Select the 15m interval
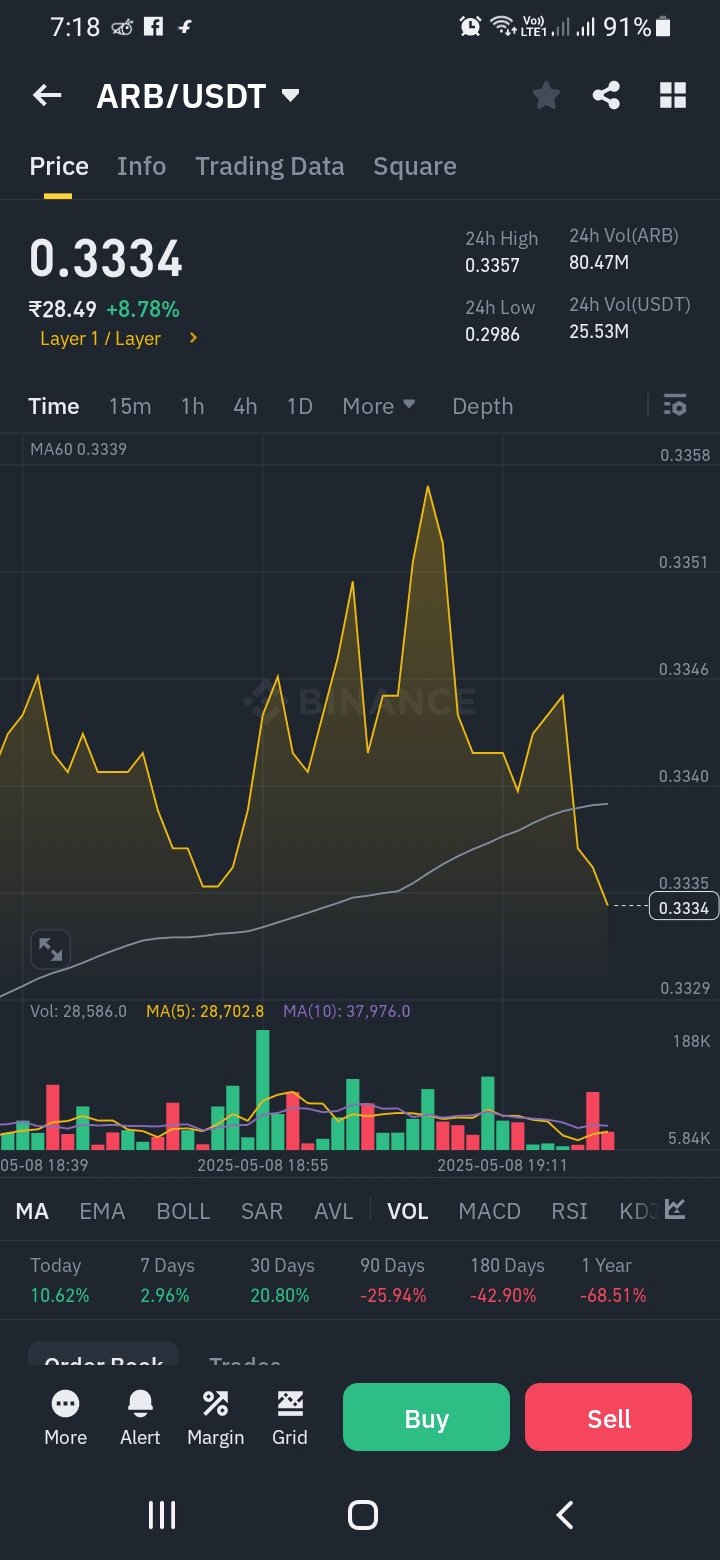720x1560 pixels. [130, 406]
